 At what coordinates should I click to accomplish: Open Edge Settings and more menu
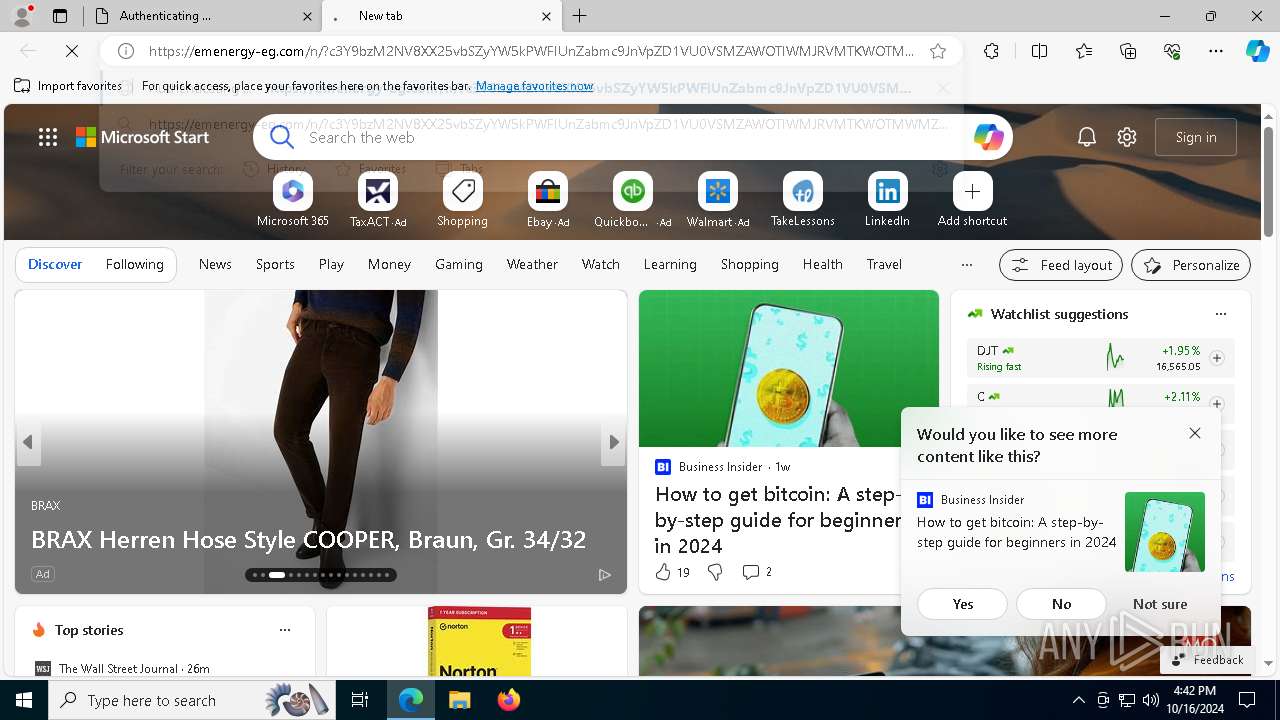(1216, 51)
